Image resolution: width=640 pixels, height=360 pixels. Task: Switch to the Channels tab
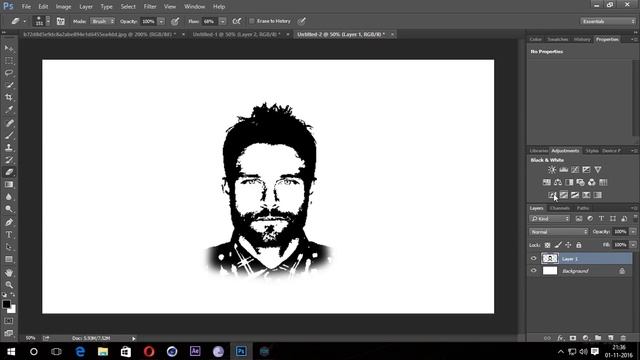coord(560,208)
